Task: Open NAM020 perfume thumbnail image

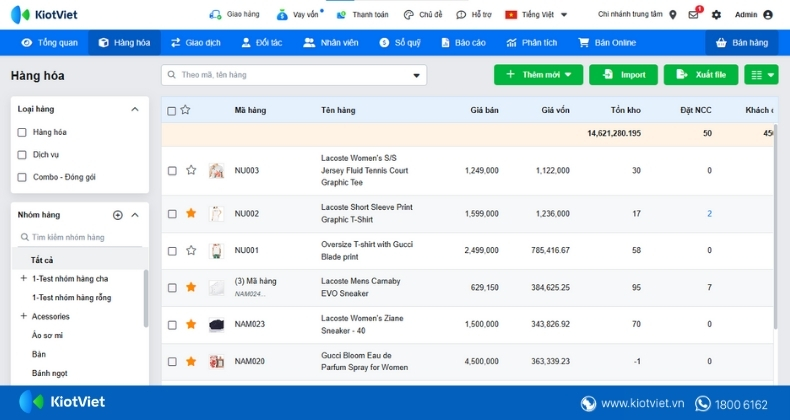Action: click(x=216, y=362)
